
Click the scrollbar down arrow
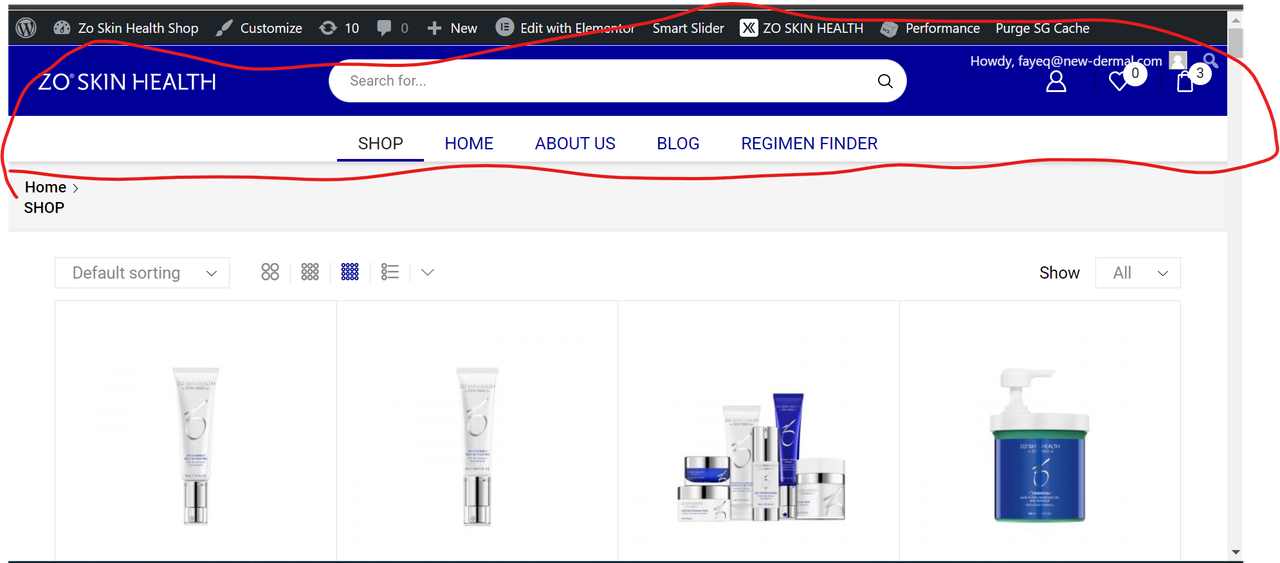click(1236, 551)
